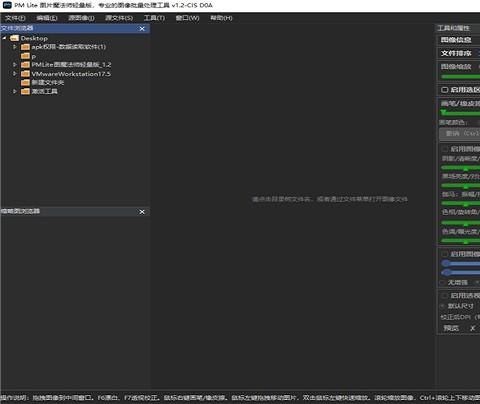
Task: Click the Desktop folder icon in the tree
Action: (x=14, y=38)
